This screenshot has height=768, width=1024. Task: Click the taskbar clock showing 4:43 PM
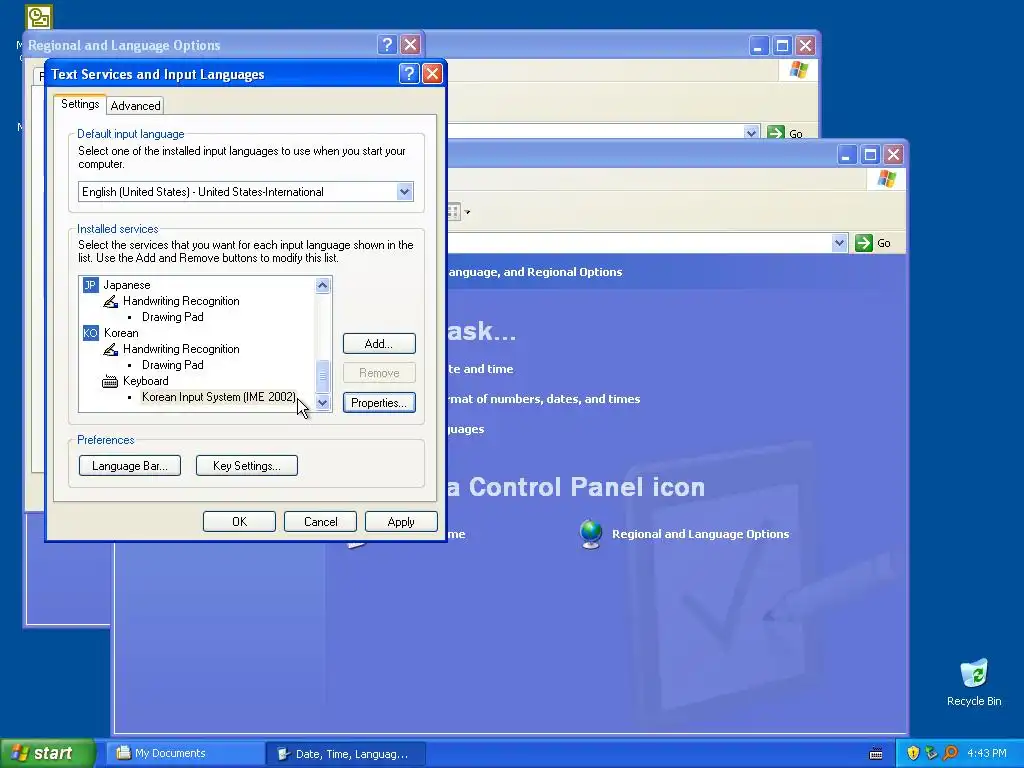[x=986, y=754]
